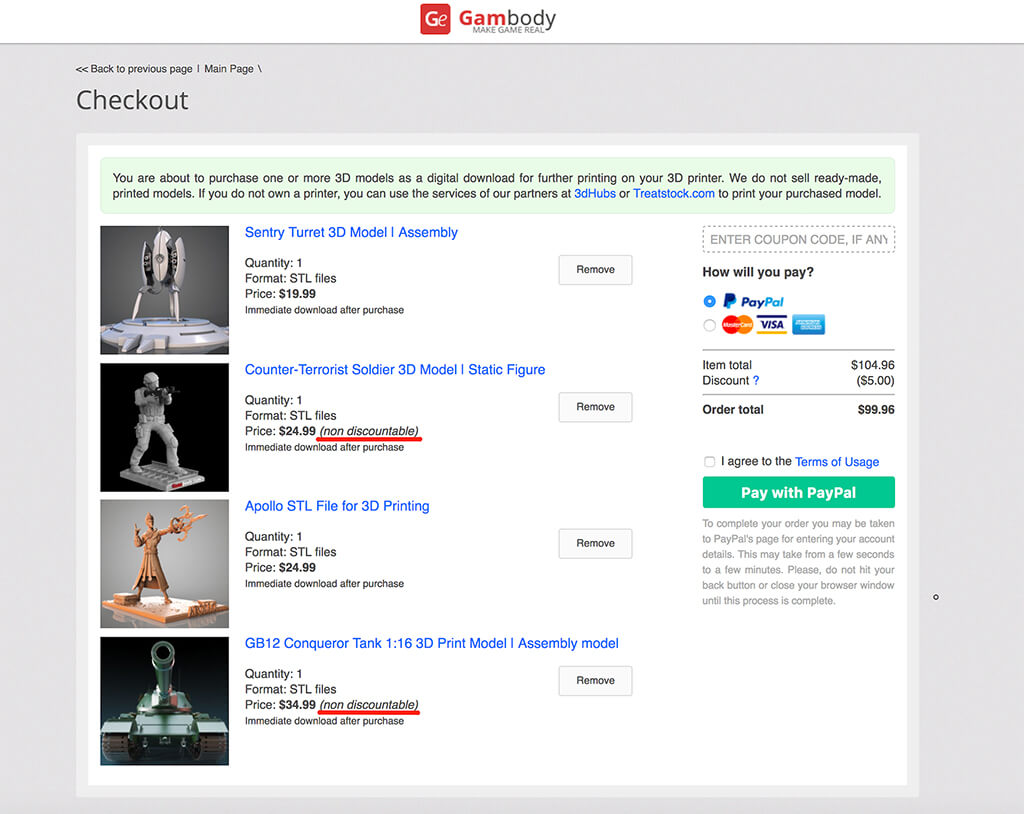This screenshot has width=1024, height=814.
Task: Check the Terms of Usage agreement box
Action: coord(709,461)
